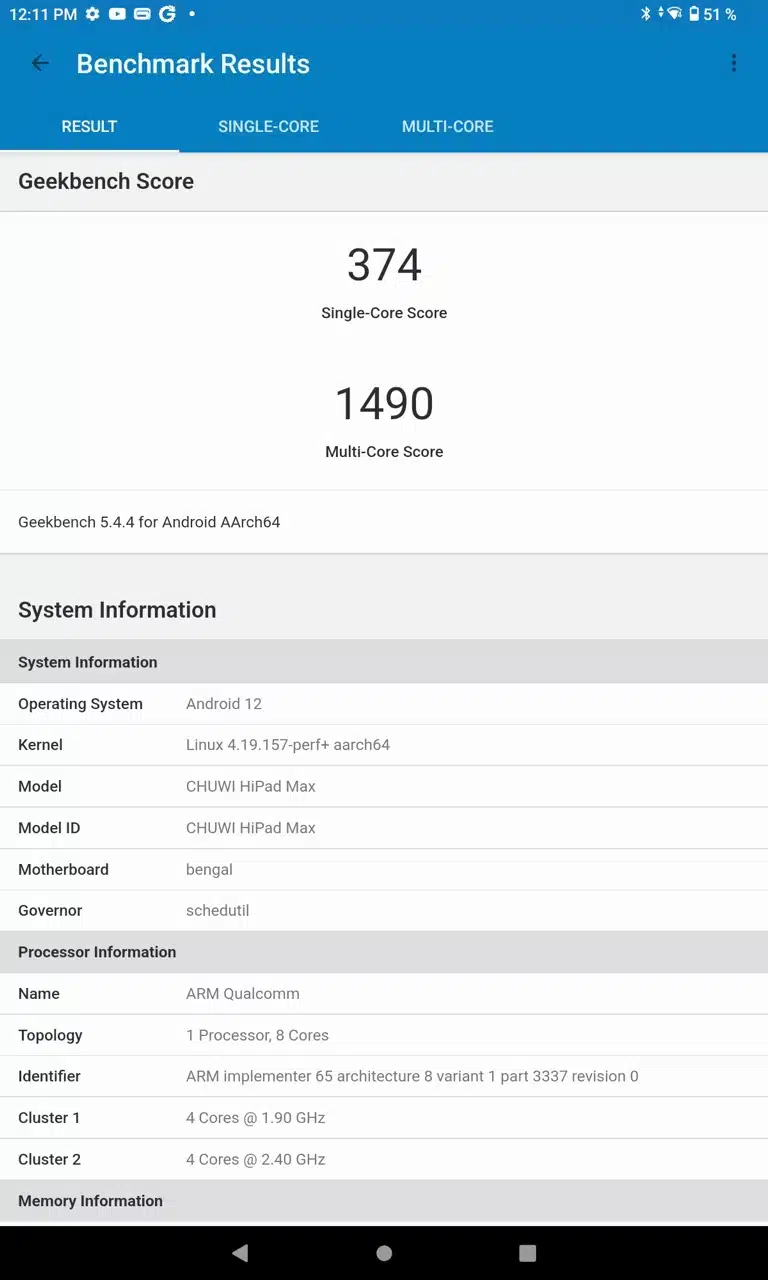Viewport: 768px width, 1280px height.
Task: Tap the 12:11 PM clock
Action: (x=43, y=14)
